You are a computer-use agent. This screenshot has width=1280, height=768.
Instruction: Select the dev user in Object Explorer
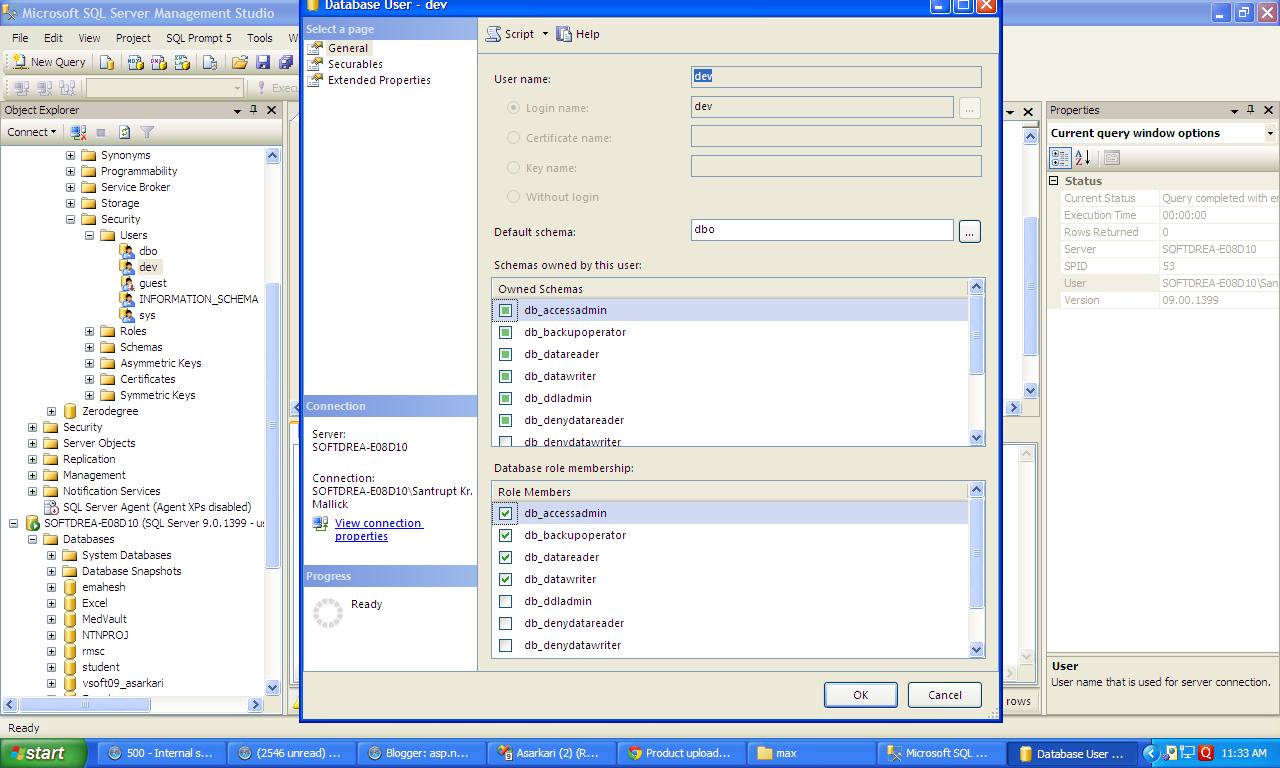(x=148, y=267)
